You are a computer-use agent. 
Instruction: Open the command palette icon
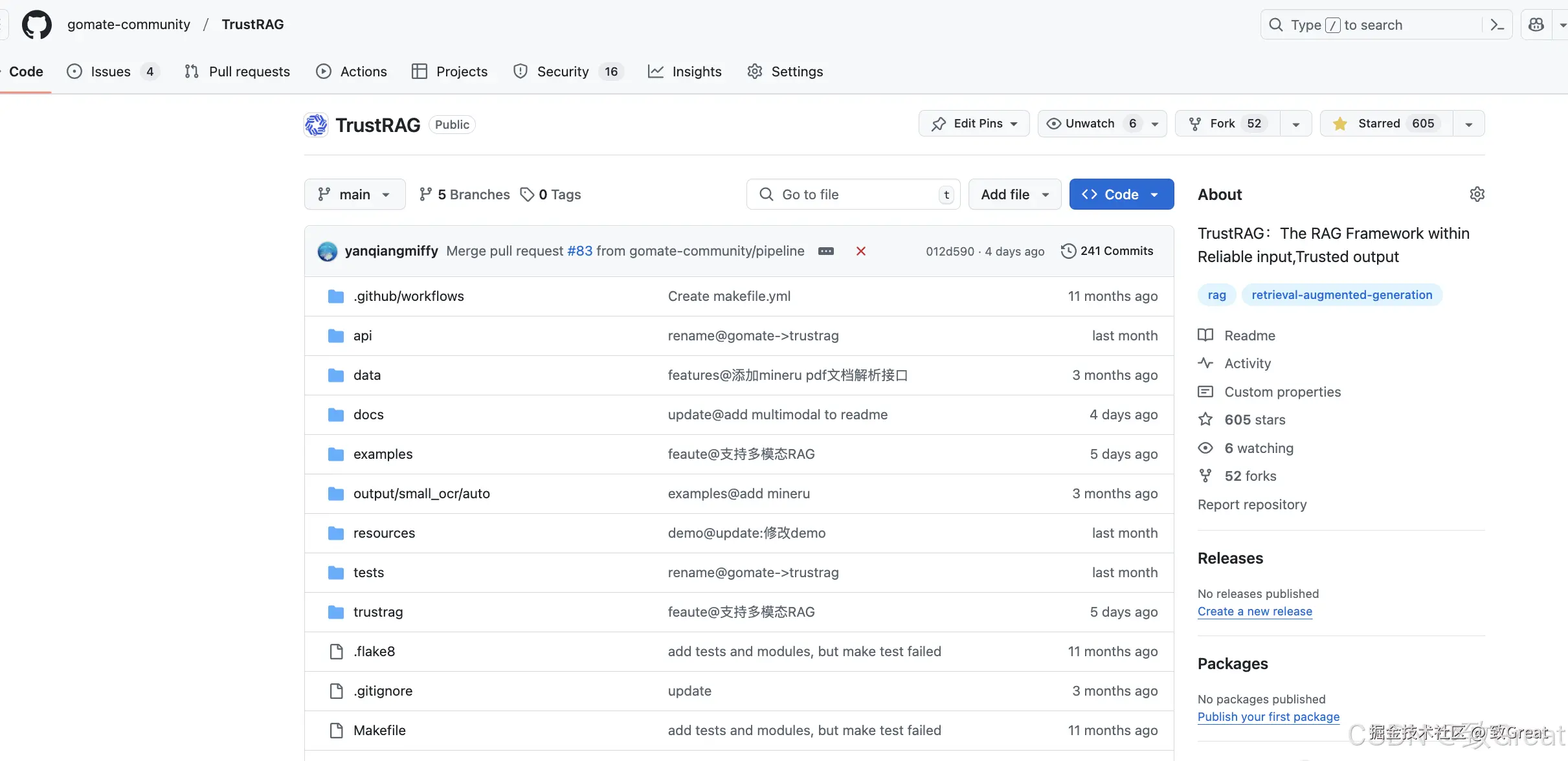pos(1497,25)
